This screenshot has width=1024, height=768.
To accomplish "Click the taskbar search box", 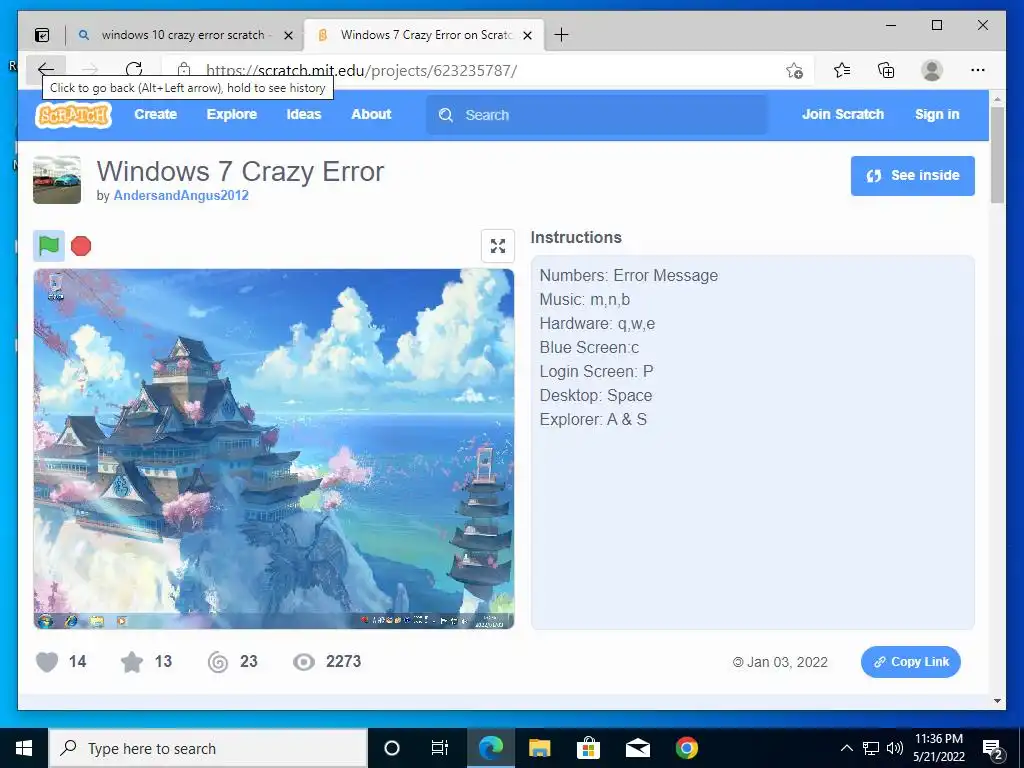I will [x=208, y=748].
